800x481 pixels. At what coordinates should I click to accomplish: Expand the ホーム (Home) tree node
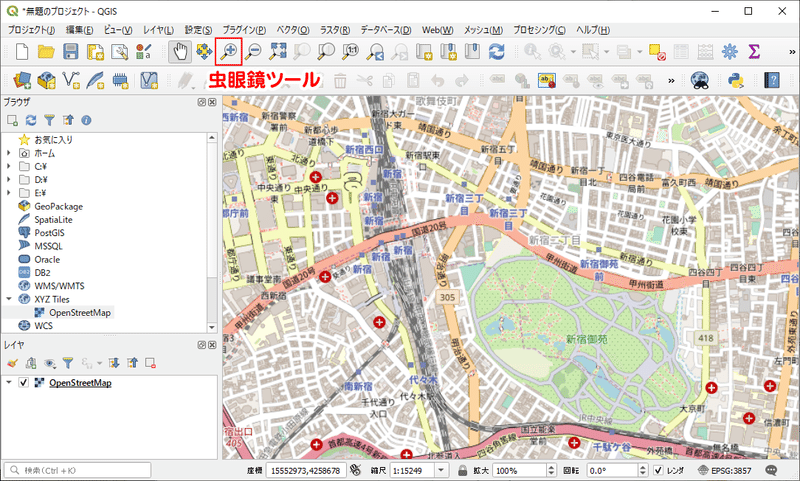tap(8, 153)
